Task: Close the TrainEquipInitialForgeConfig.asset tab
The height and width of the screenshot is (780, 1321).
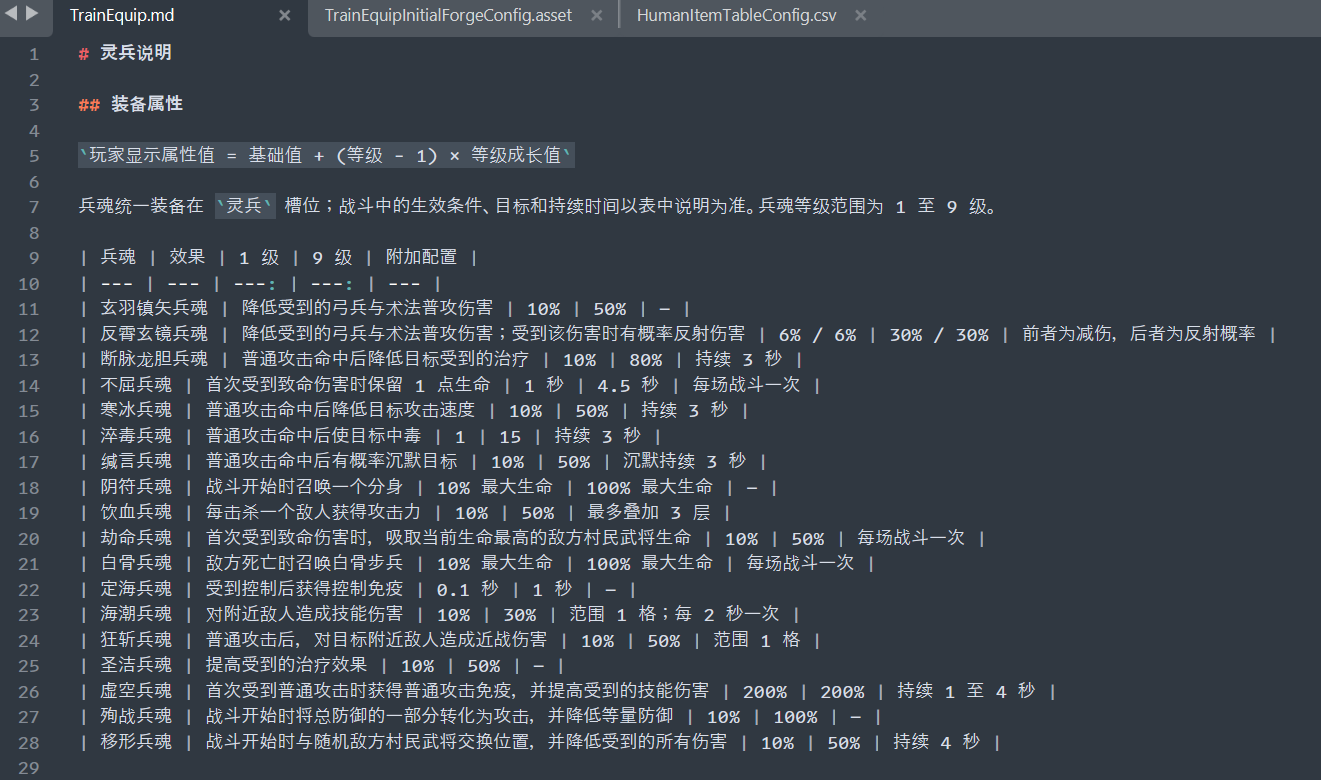Action: (597, 16)
